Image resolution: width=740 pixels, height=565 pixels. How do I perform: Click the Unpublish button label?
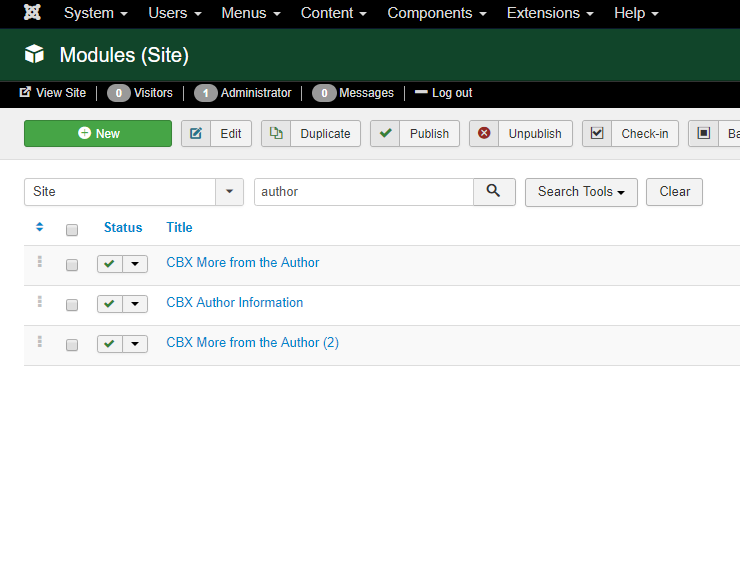(x=535, y=134)
